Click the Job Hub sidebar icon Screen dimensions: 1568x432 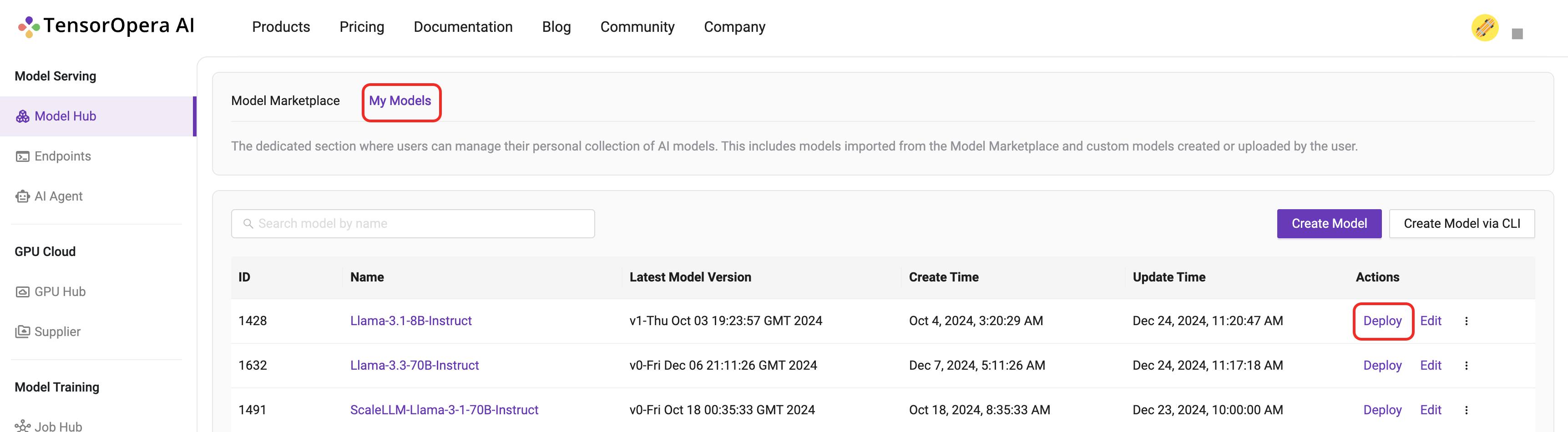click(22, 426)
